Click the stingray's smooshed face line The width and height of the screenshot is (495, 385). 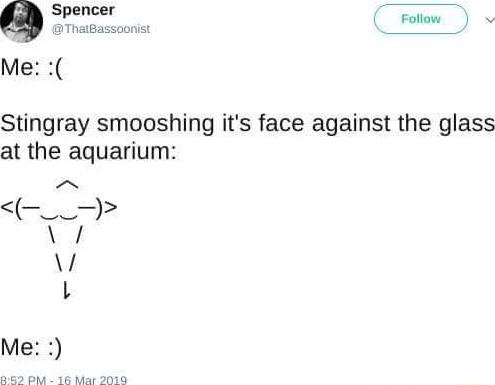pyautogui.click(x=59, y=209)
